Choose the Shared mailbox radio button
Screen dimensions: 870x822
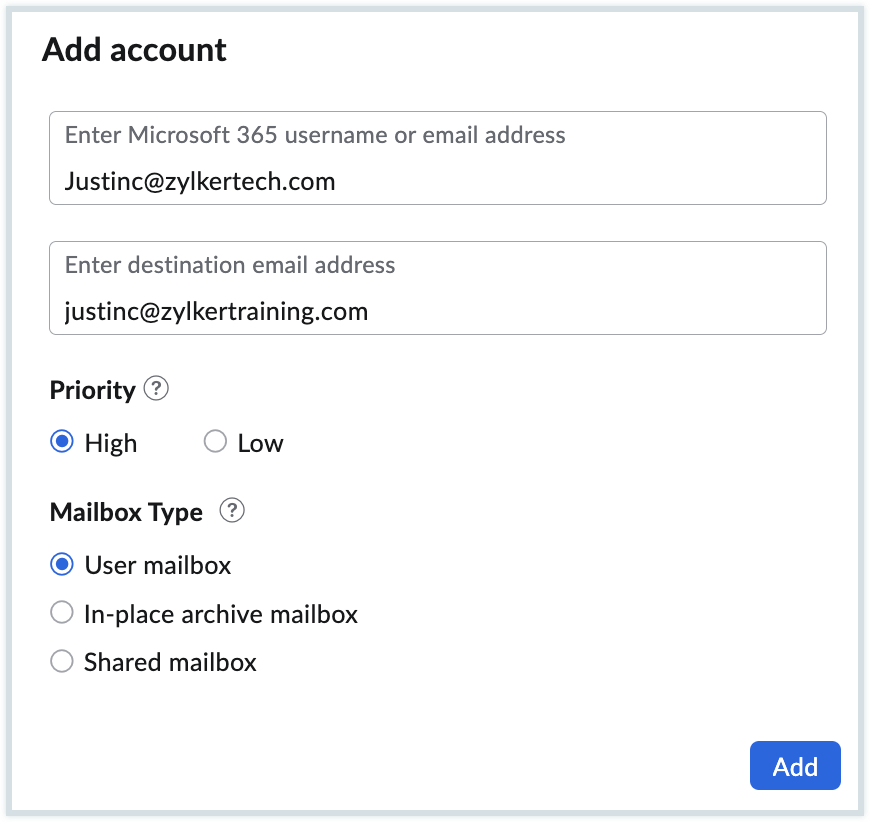[62, 662]
